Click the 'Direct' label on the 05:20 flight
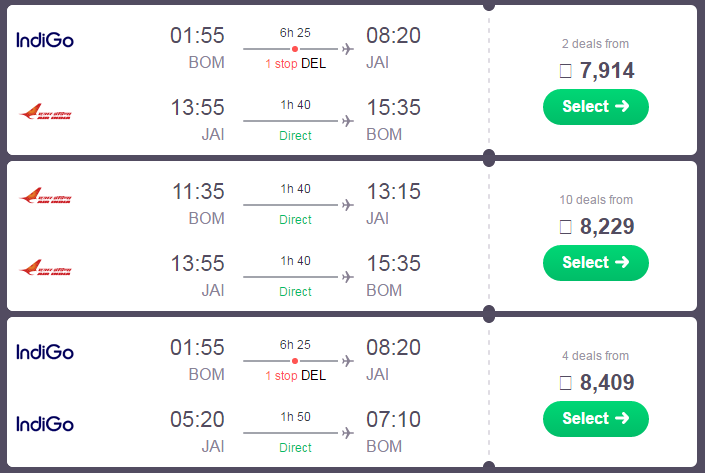 [x=295, y=447]
